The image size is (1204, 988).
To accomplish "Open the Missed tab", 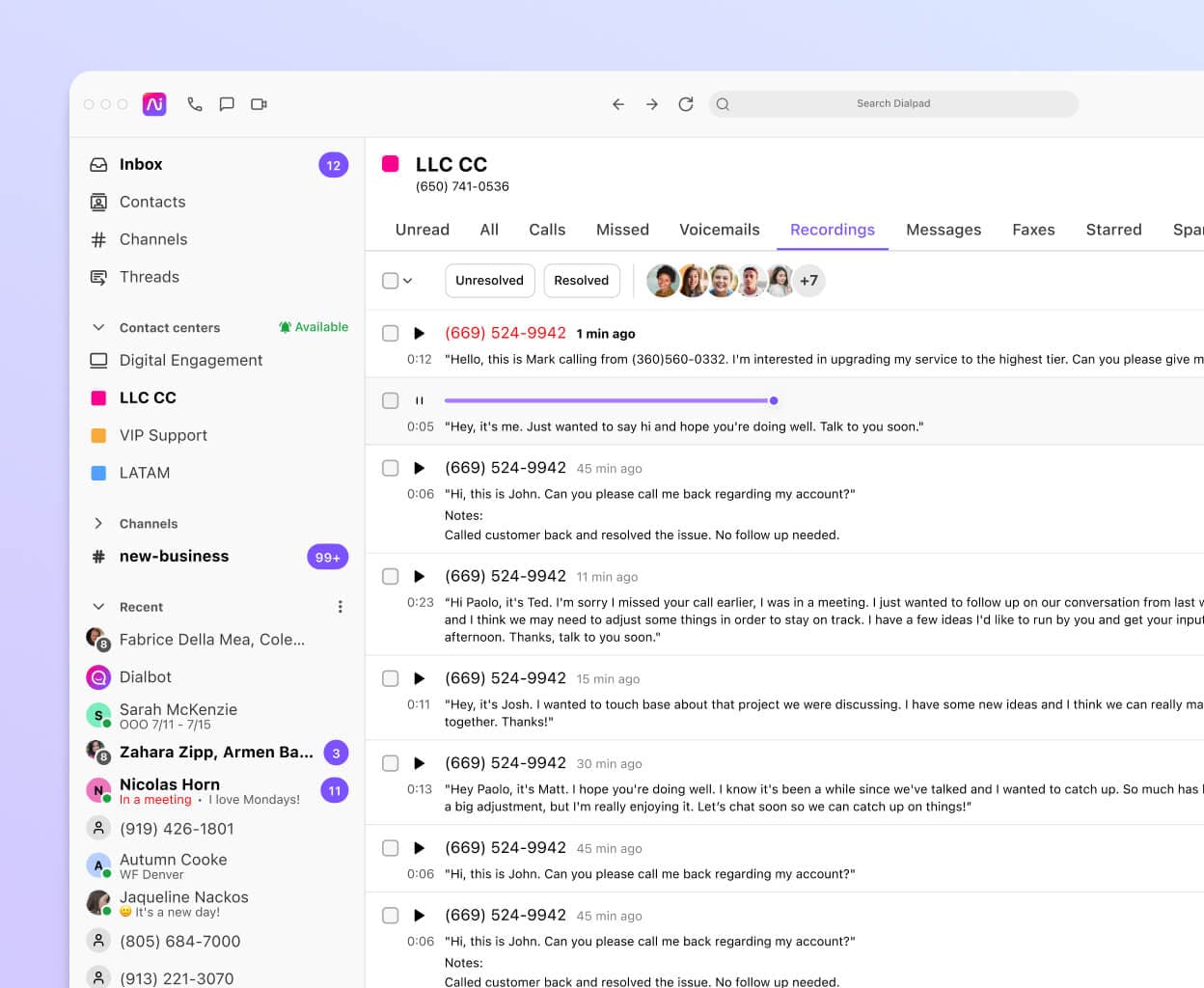I will (622, 230).
